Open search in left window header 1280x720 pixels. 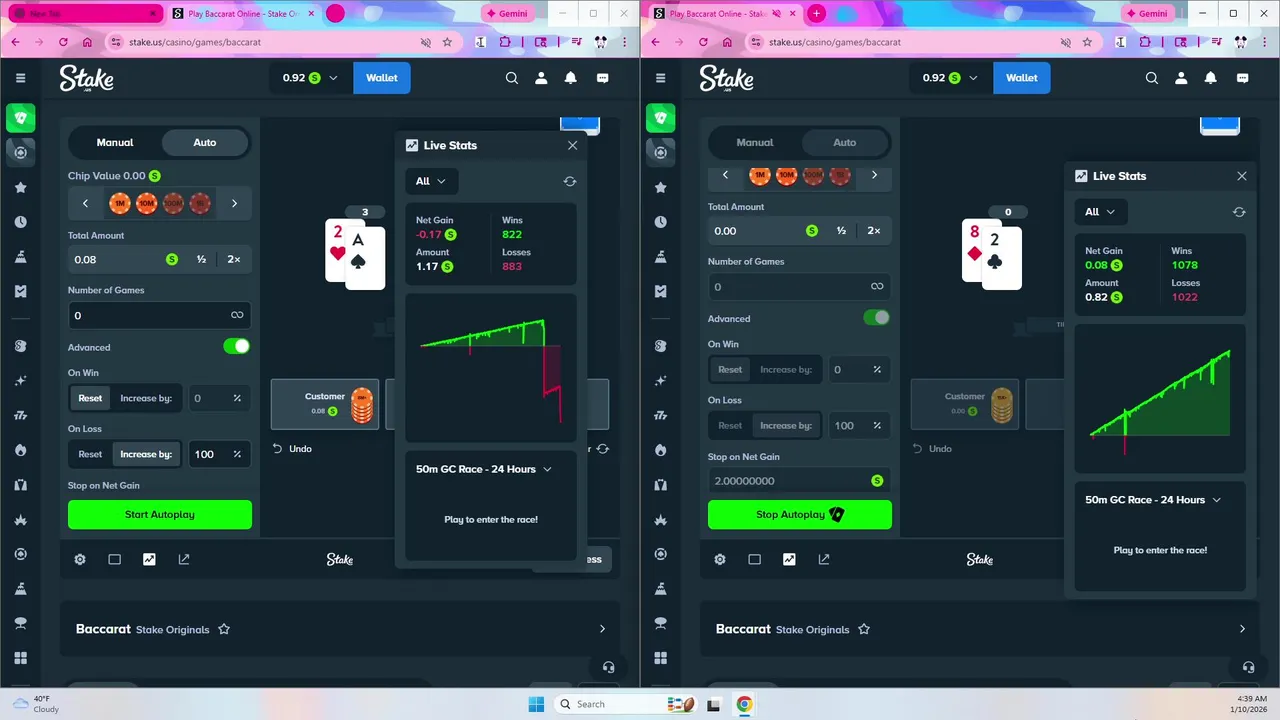tap(512, 78)
